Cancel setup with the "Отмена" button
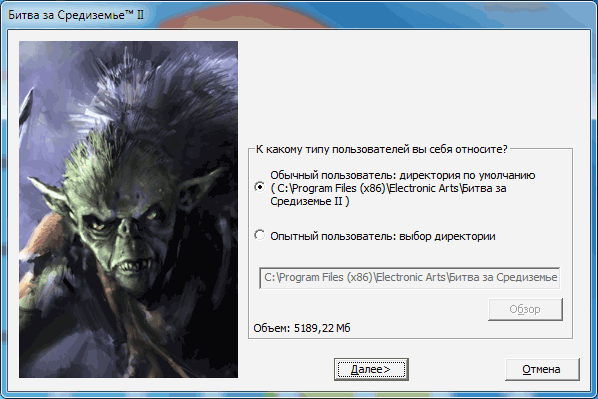598x399 pixels. 542,369
